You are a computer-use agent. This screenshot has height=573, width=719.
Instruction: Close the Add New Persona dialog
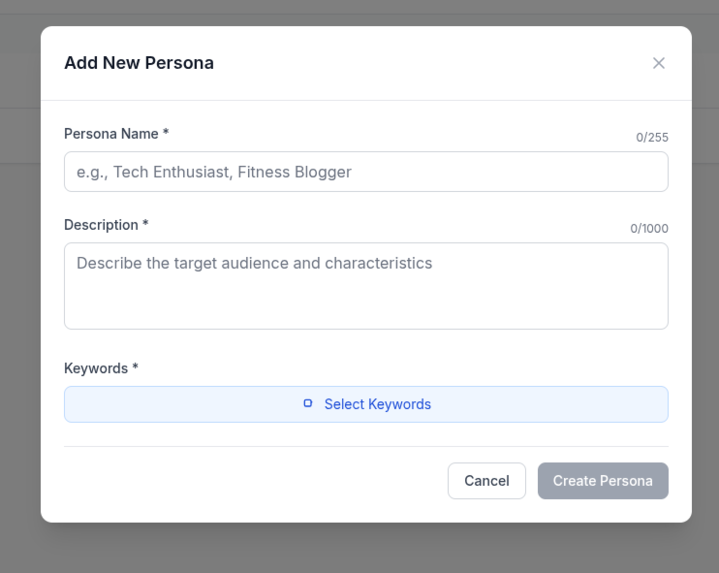tap(658, 63)
